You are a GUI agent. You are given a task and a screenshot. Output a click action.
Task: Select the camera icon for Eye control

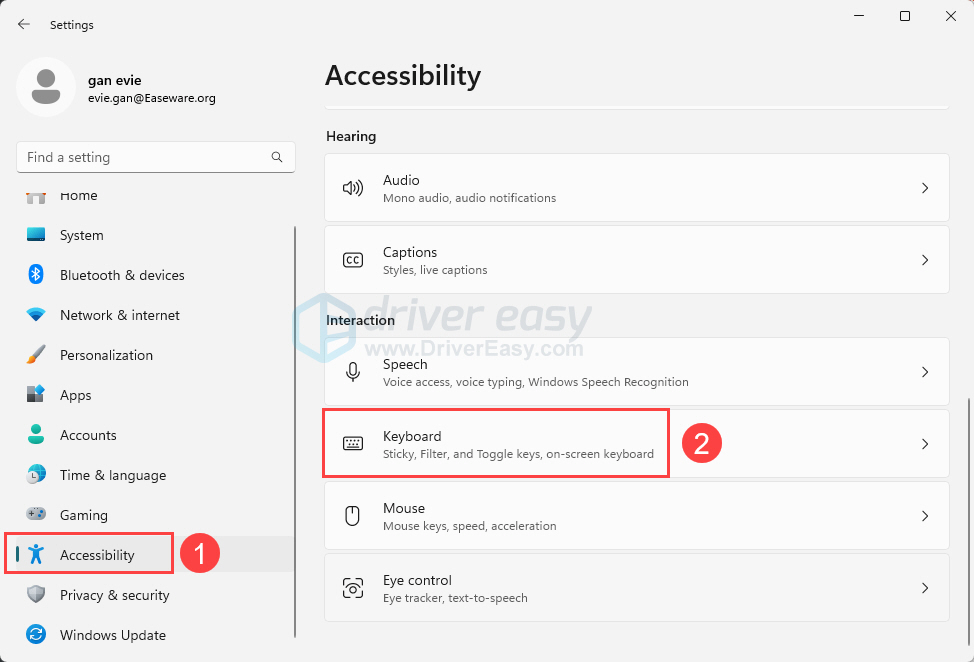353,587
